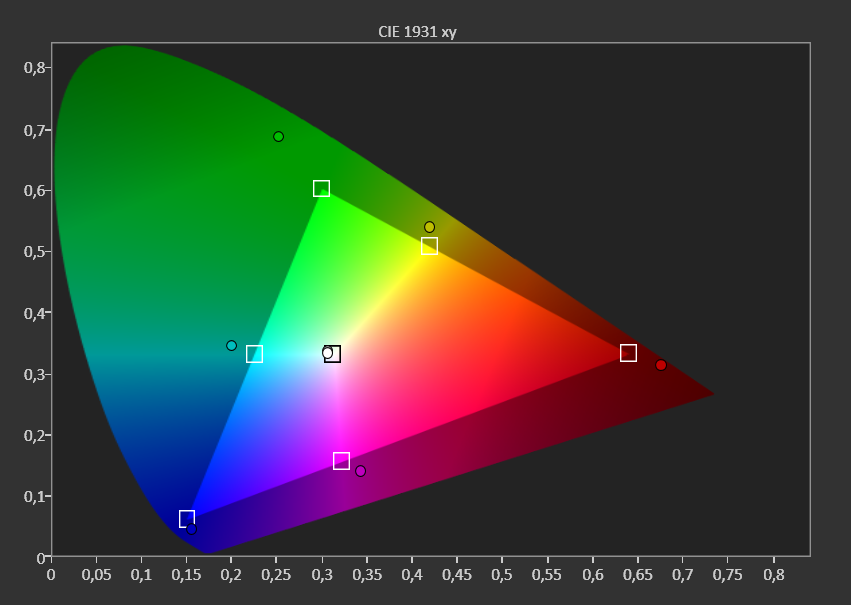Select the measured magenta circle point
Viewport: 851px width, 605px height.
[360, 471]
